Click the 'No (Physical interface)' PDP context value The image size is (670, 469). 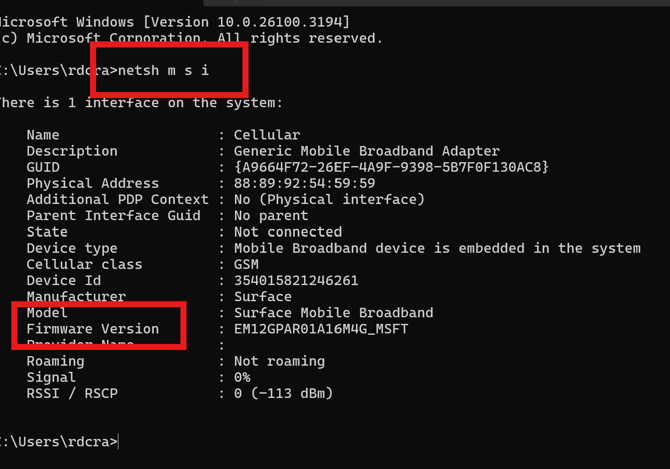tap(329, 199)
